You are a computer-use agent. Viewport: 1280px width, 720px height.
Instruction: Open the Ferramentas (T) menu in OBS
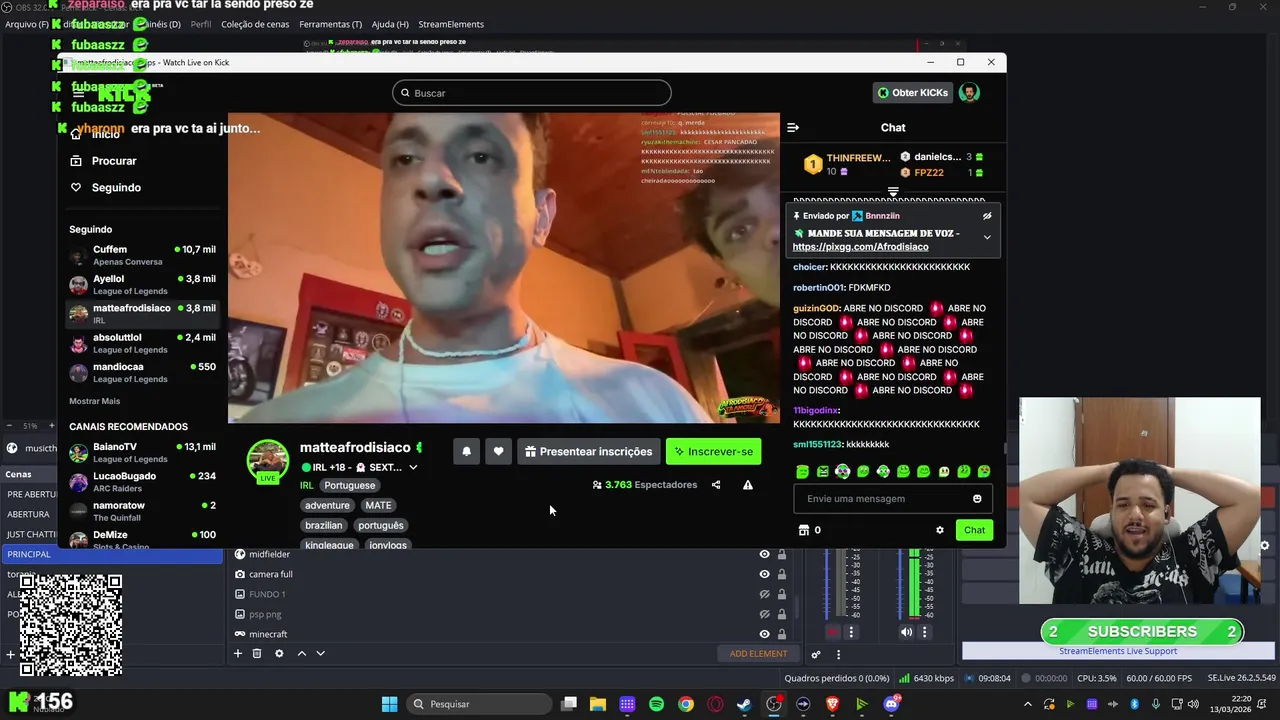(330, 24)
